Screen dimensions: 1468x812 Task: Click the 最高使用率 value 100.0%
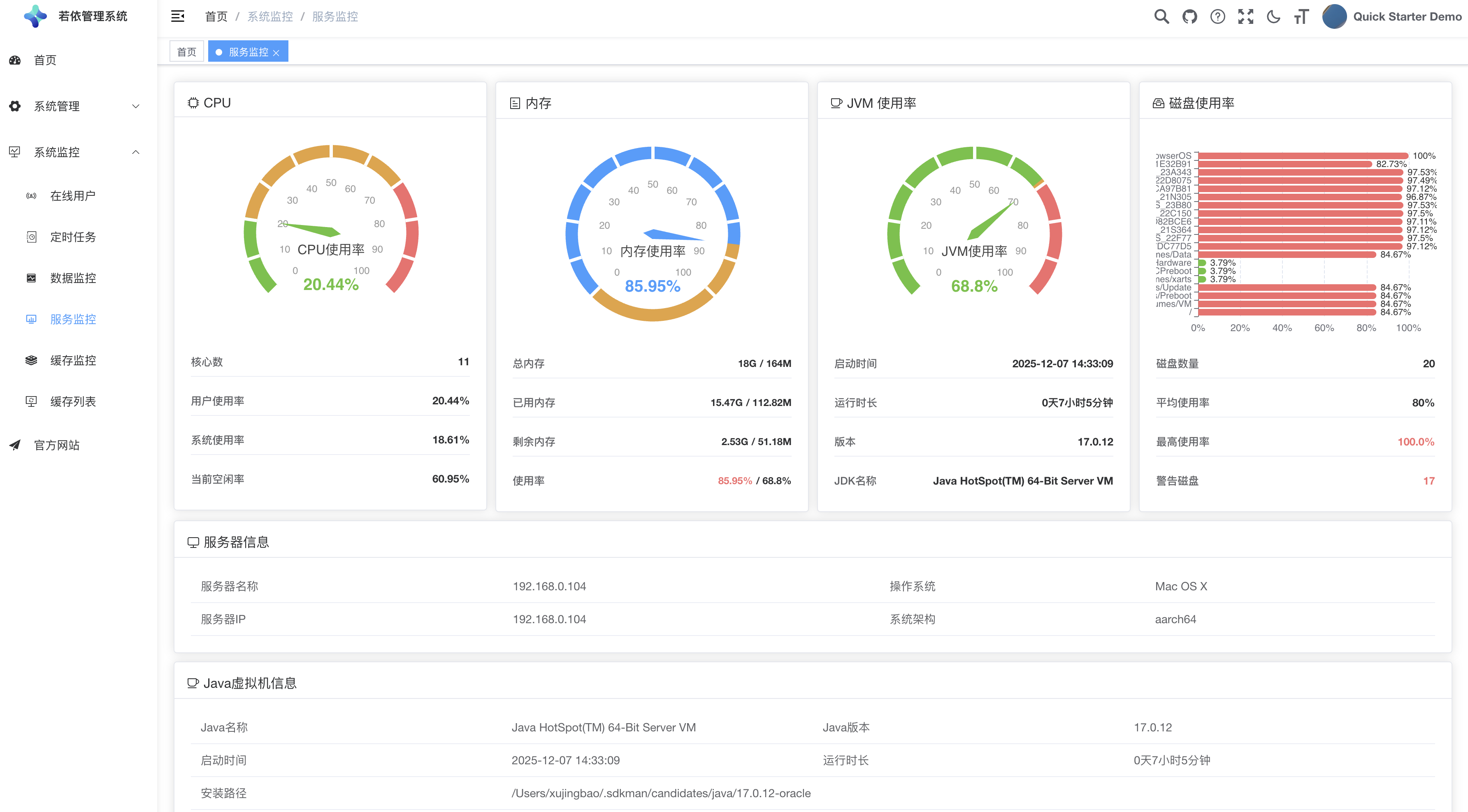1416,442
